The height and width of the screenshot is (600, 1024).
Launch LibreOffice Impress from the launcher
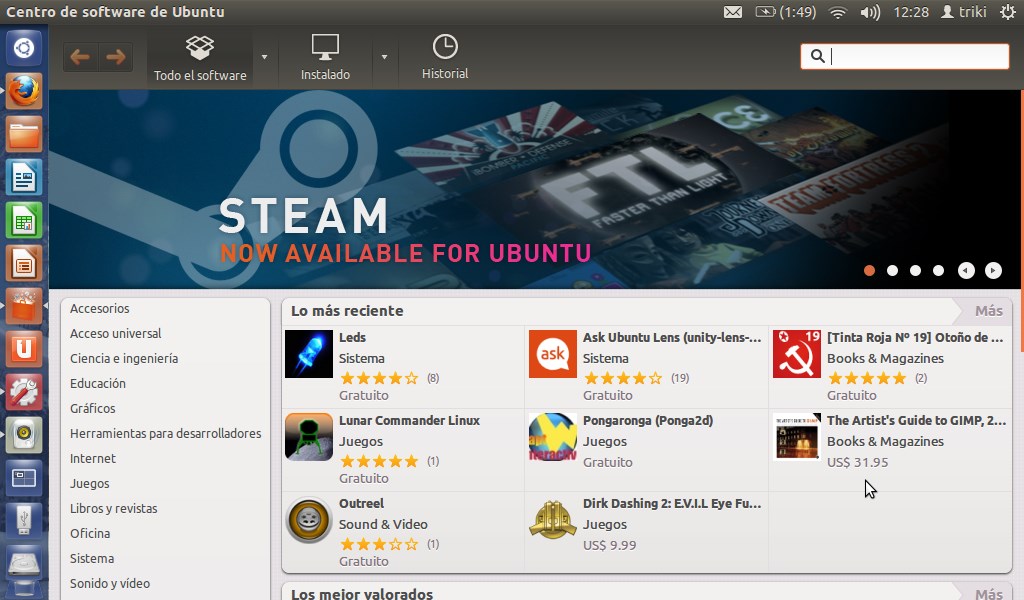point(24,263)
